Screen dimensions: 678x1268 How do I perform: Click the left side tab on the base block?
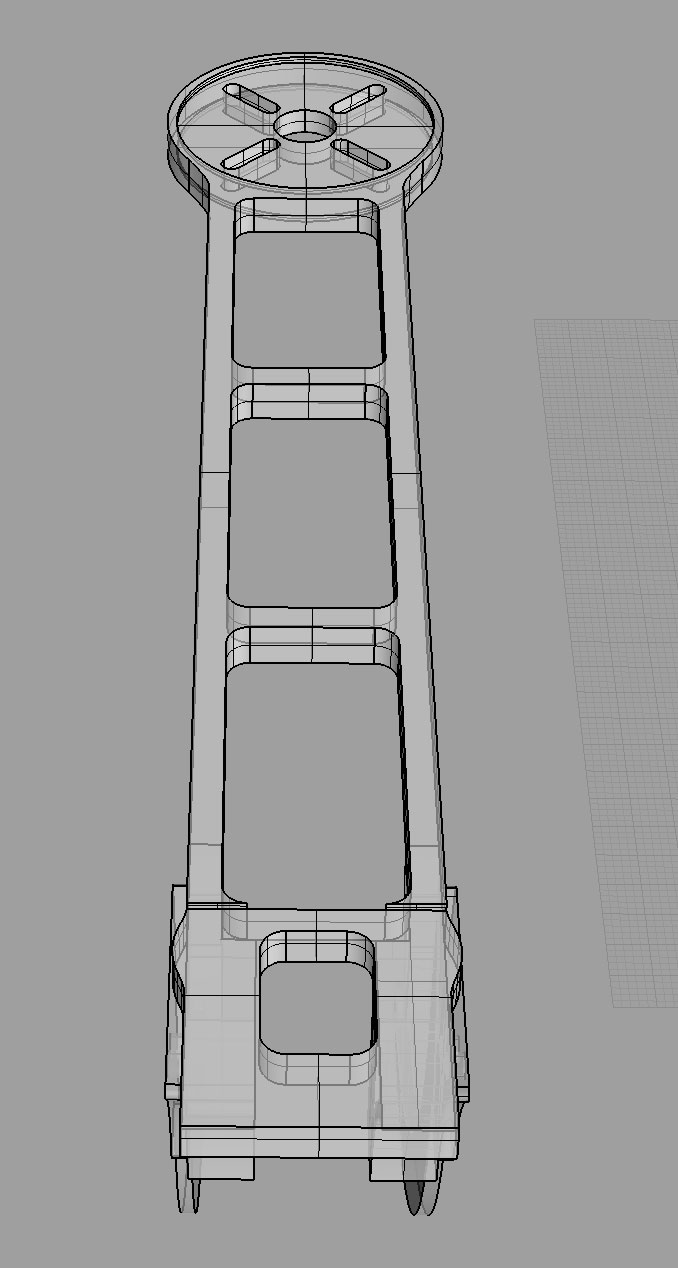pos(170,1090)
